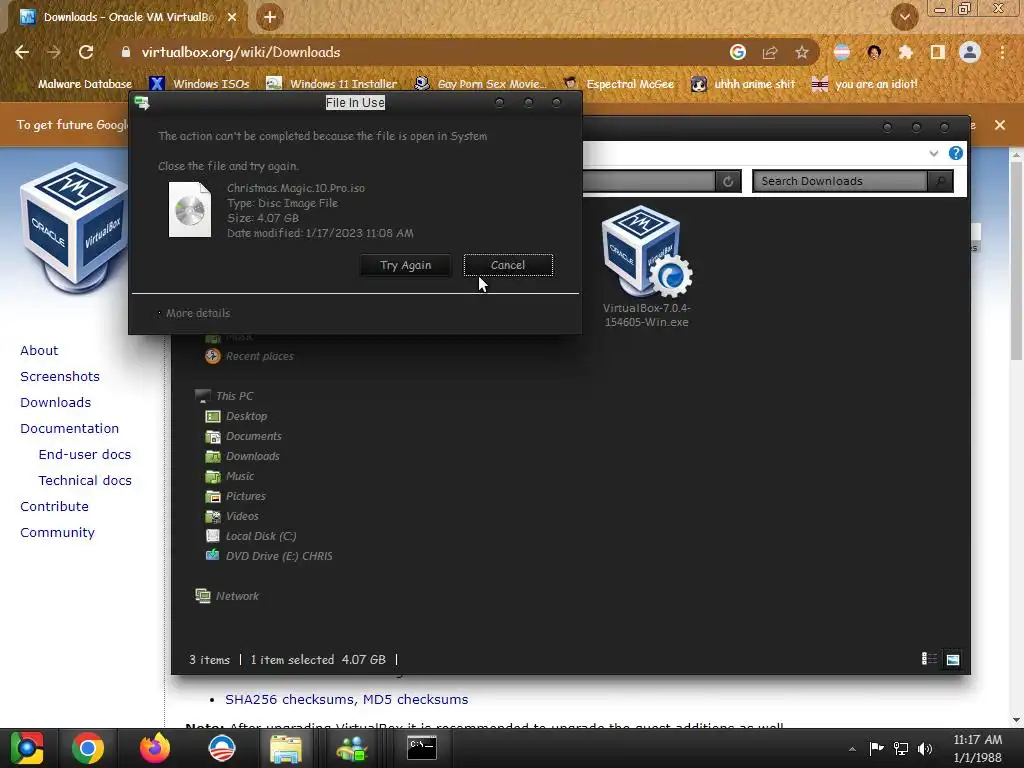Click the Downloads sidebar link
Image resolution: width=1024 pixels, height=768 pixels.
[56, 403]
